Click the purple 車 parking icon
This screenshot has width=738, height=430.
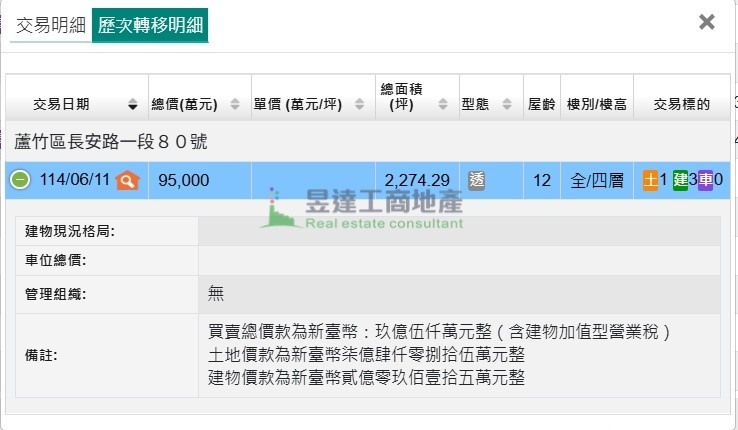pyautogui.click(x=706, y=181)
